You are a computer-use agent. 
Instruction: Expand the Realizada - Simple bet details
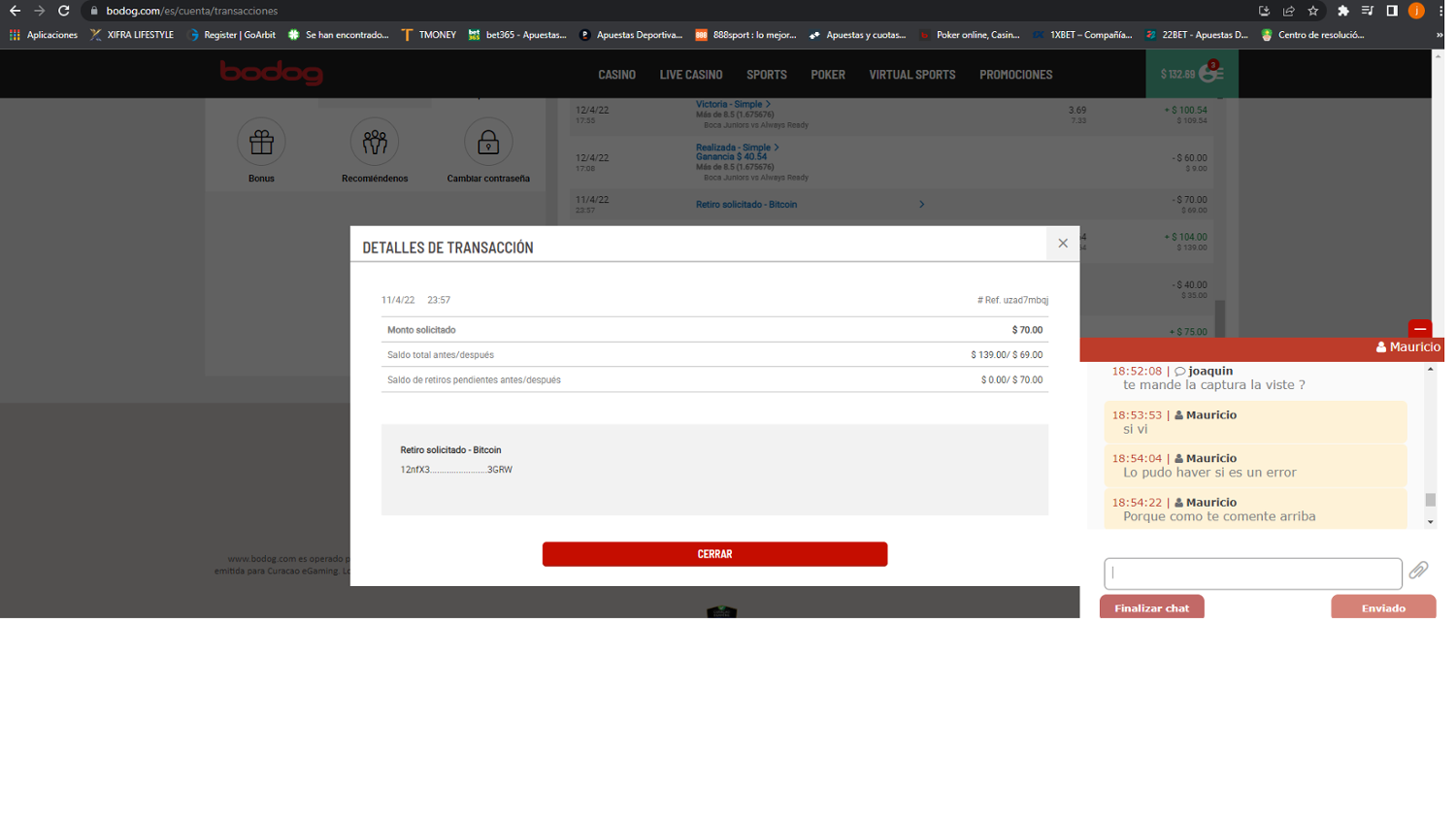point(777,148)
